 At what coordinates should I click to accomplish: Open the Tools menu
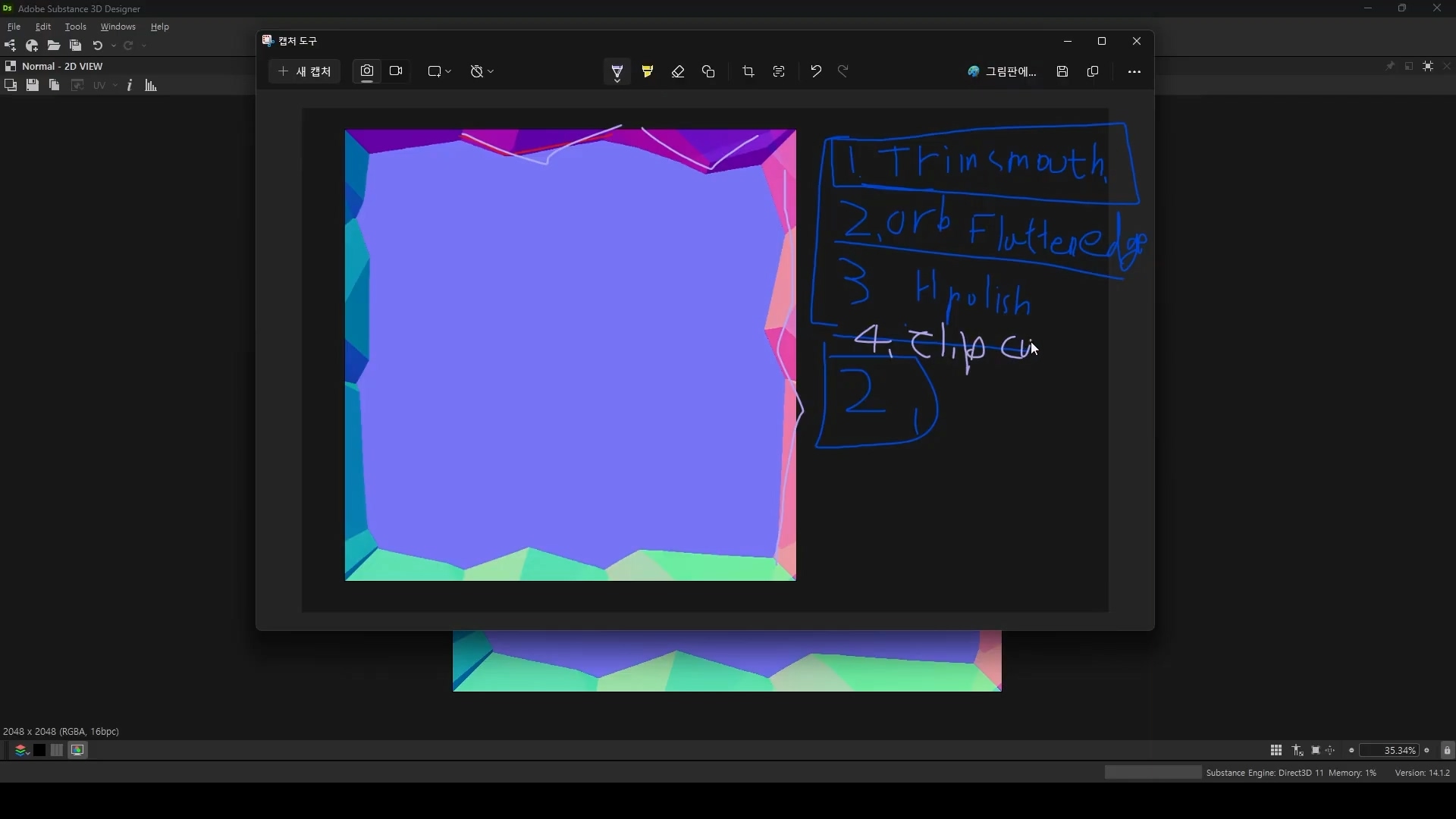pyautogui.click(x=75, y=27)
